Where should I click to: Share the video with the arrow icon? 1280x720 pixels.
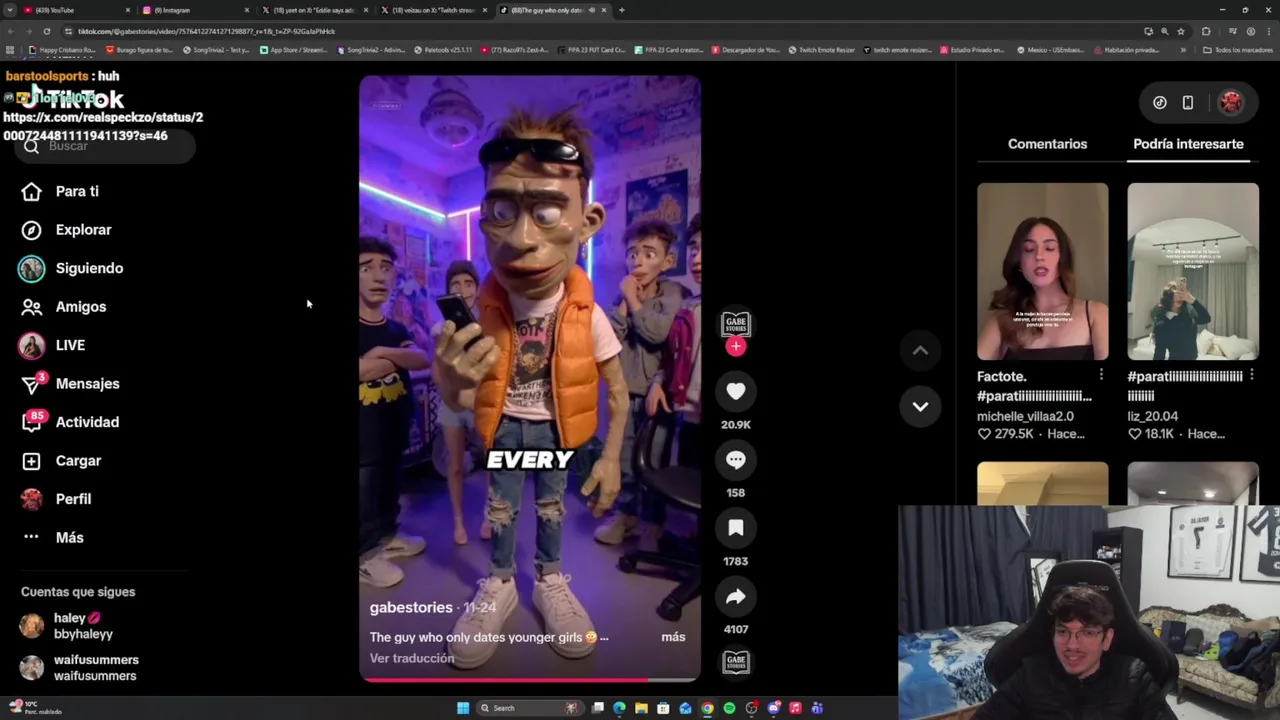[x=736, y=597]
